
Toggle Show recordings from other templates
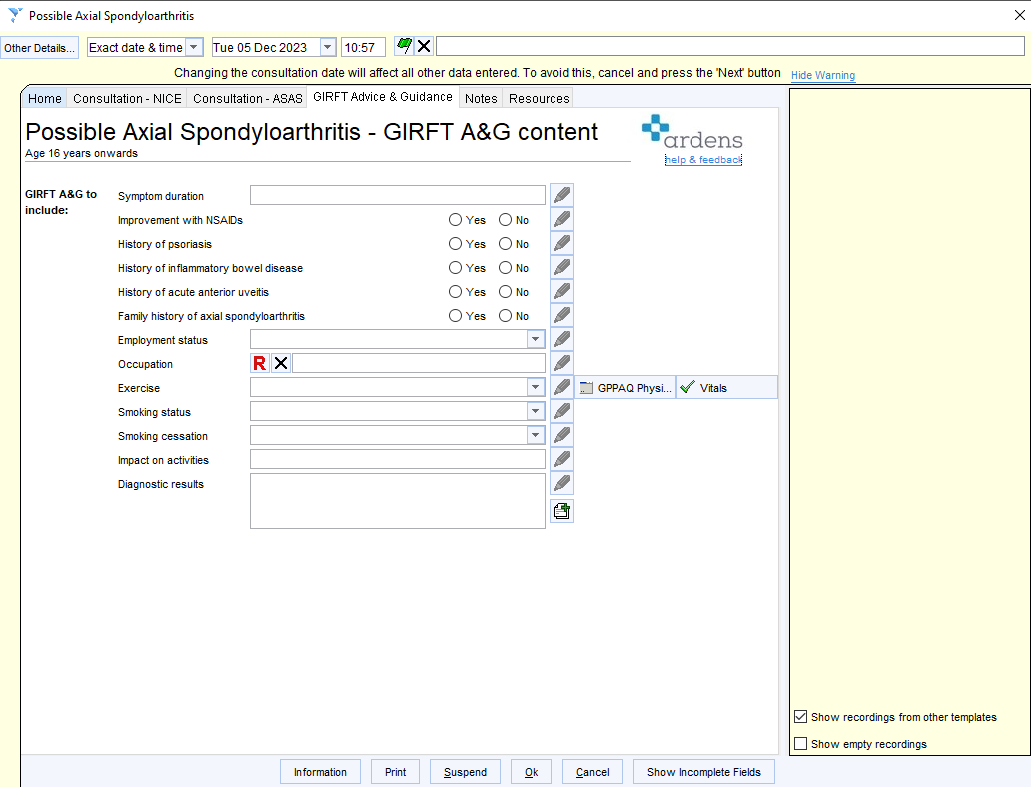click(800, 717)
